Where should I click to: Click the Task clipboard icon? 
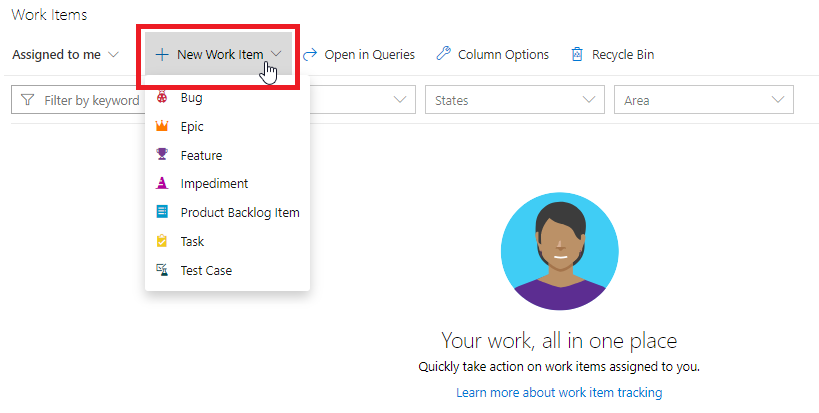162,241
